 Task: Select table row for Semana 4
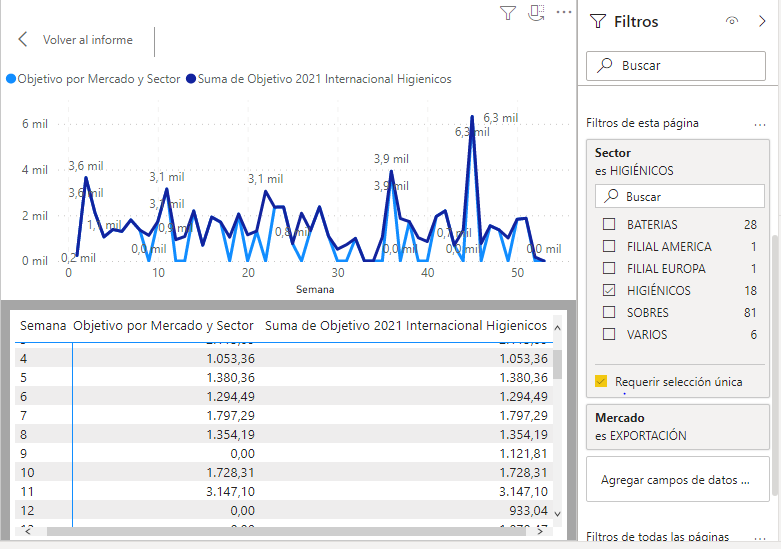[x=284, y=359]
